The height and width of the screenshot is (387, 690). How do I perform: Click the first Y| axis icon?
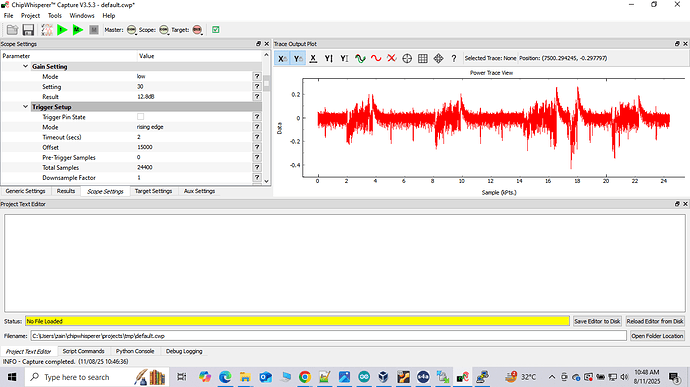click(x=328, y=58)
